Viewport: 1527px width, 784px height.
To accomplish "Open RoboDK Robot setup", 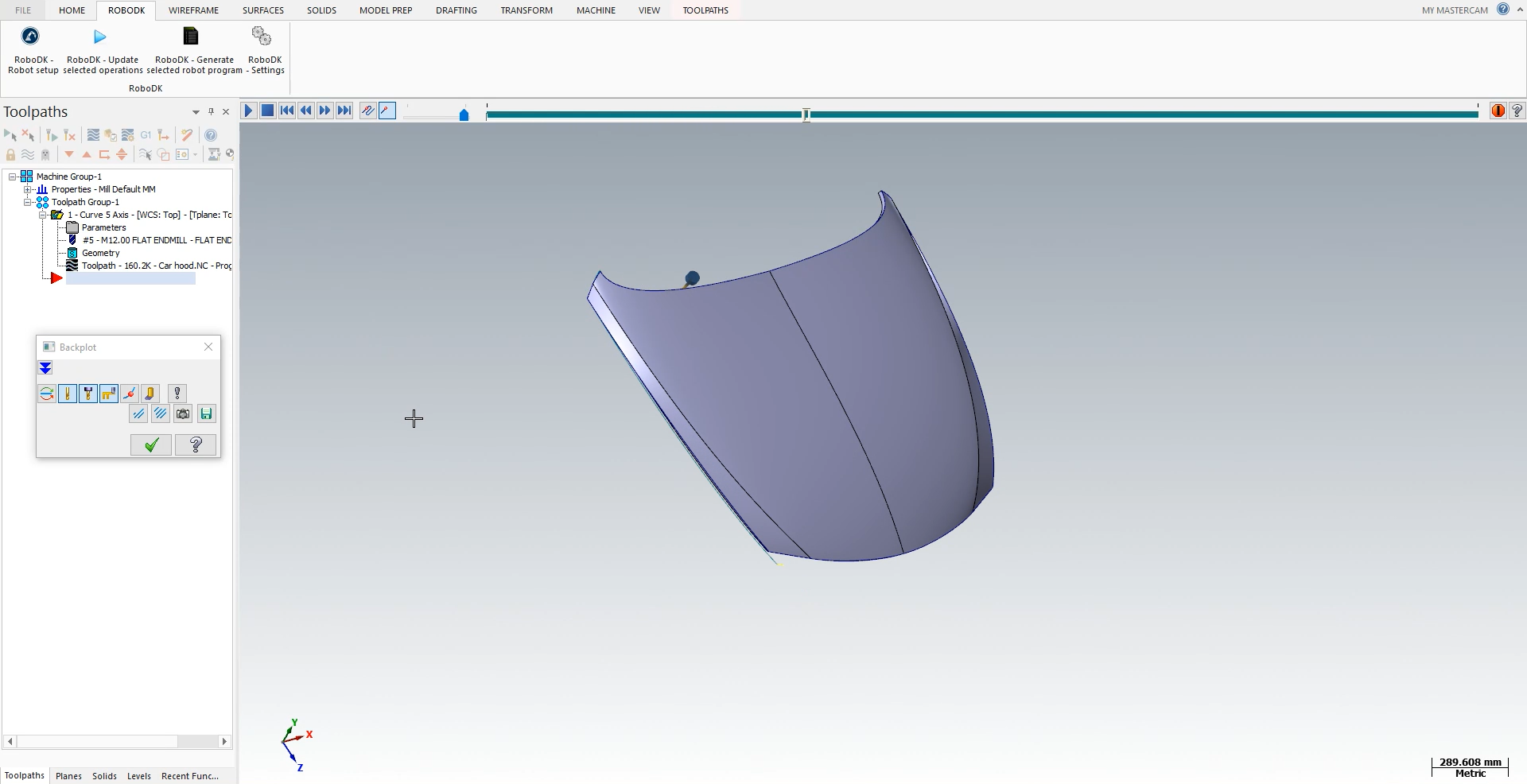I will (32, 49).
